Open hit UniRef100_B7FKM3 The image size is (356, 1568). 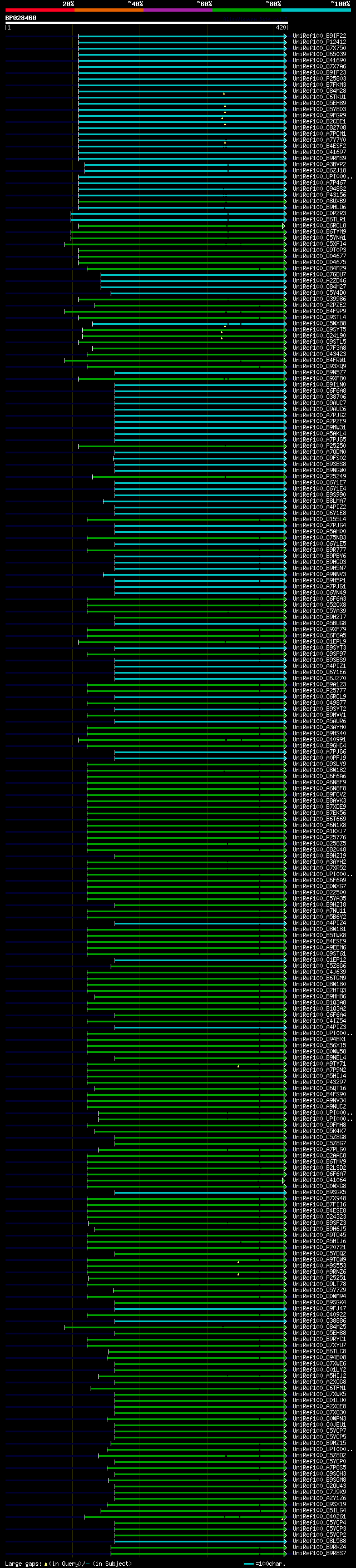pyautogui.click(x=319, y=85)
